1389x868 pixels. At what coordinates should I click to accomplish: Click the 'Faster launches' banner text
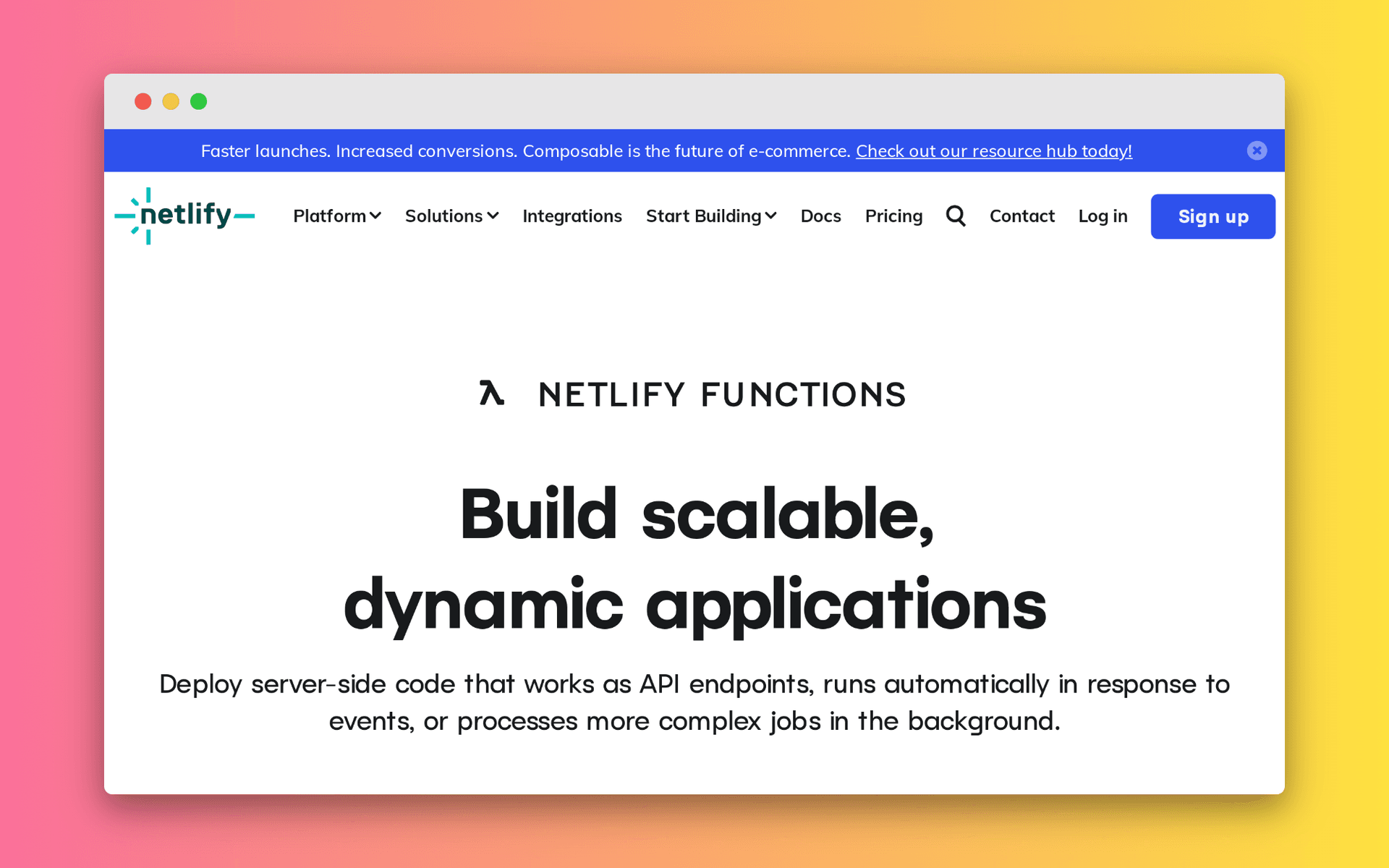click(x=526, y=150)
